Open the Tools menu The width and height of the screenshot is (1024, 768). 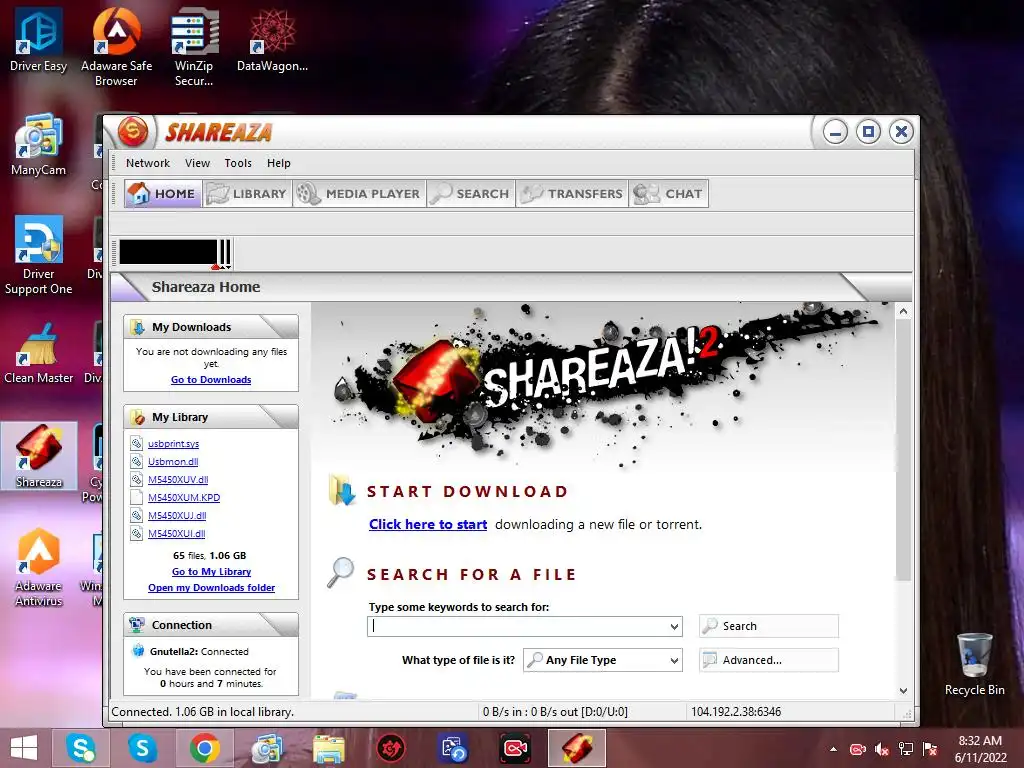[x=238, y=163]
